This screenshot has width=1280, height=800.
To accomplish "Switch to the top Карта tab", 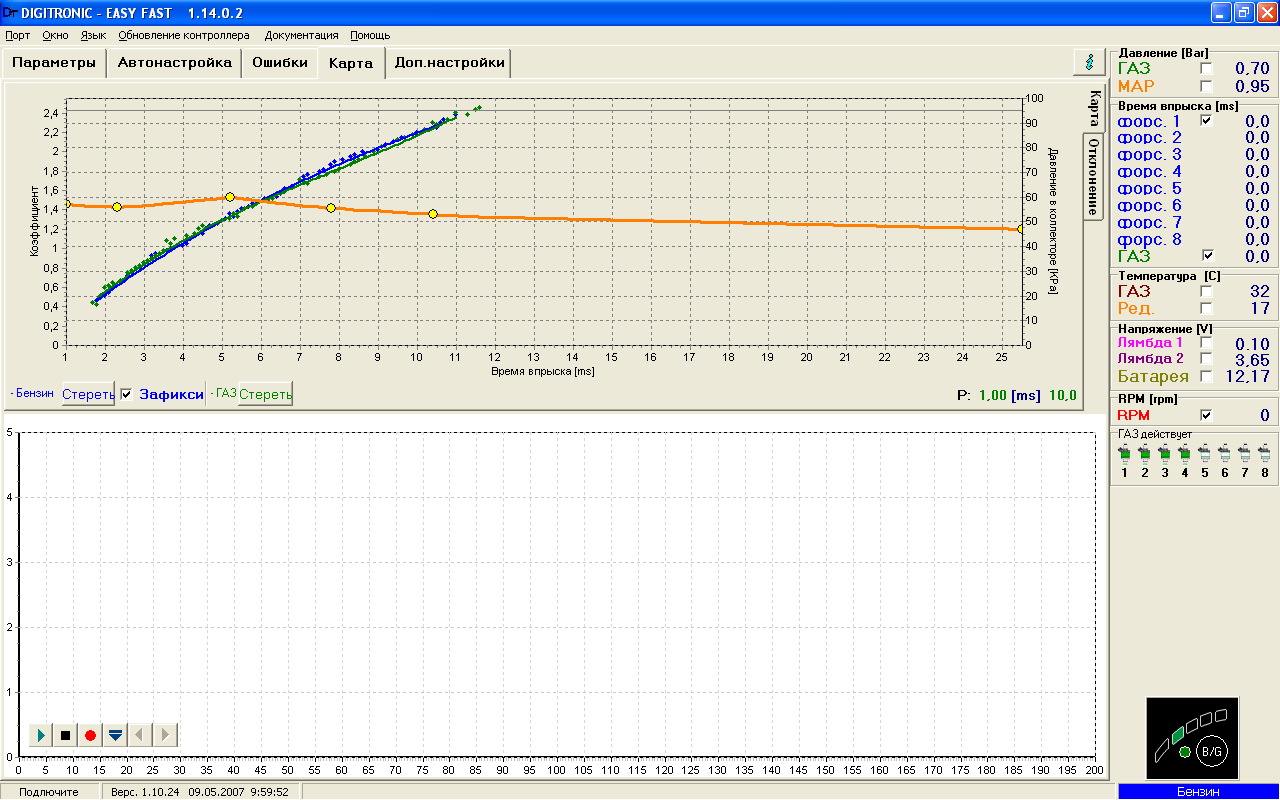I will point(351,62).
